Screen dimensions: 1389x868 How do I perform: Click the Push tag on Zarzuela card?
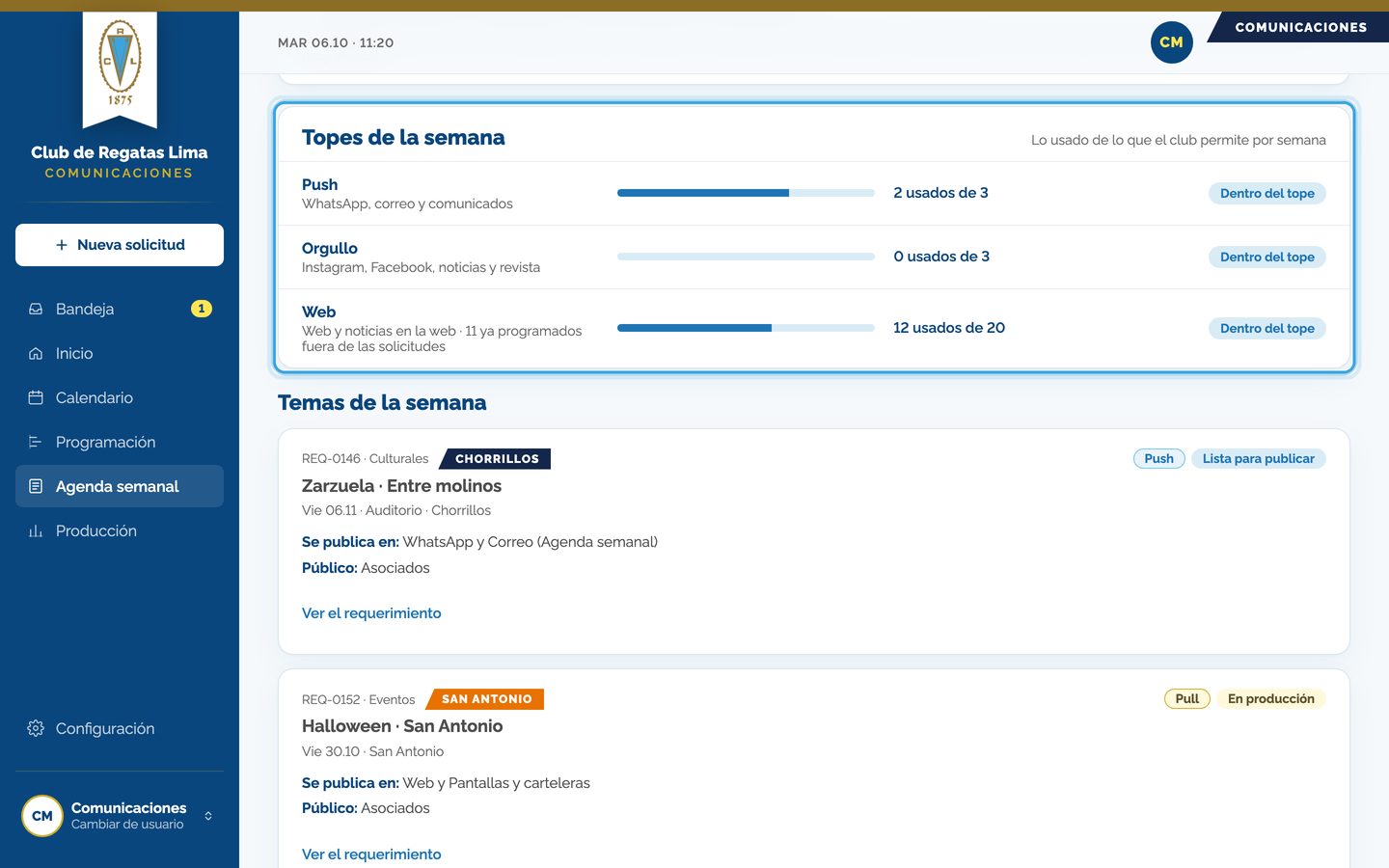pyautogui.click(x=1158, y=459)
